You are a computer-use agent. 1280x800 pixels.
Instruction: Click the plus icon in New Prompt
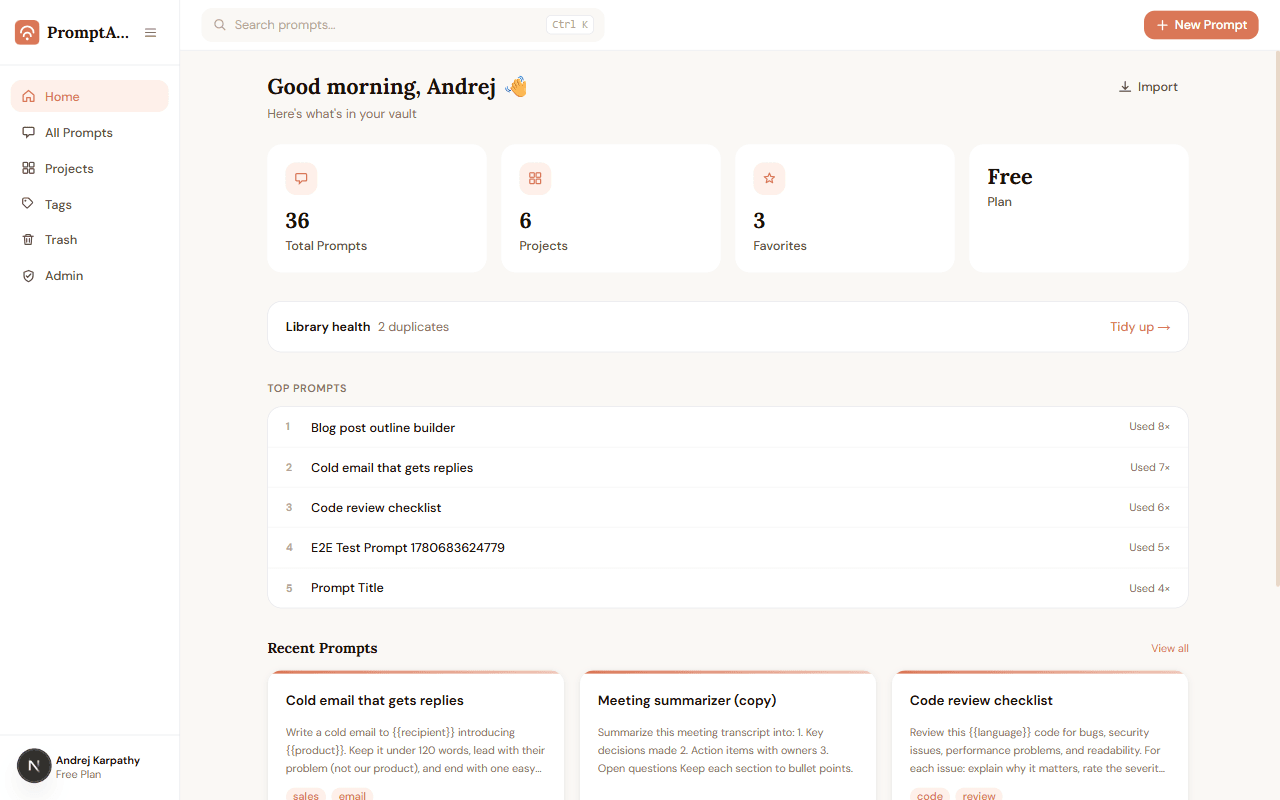click(1162, 25)
